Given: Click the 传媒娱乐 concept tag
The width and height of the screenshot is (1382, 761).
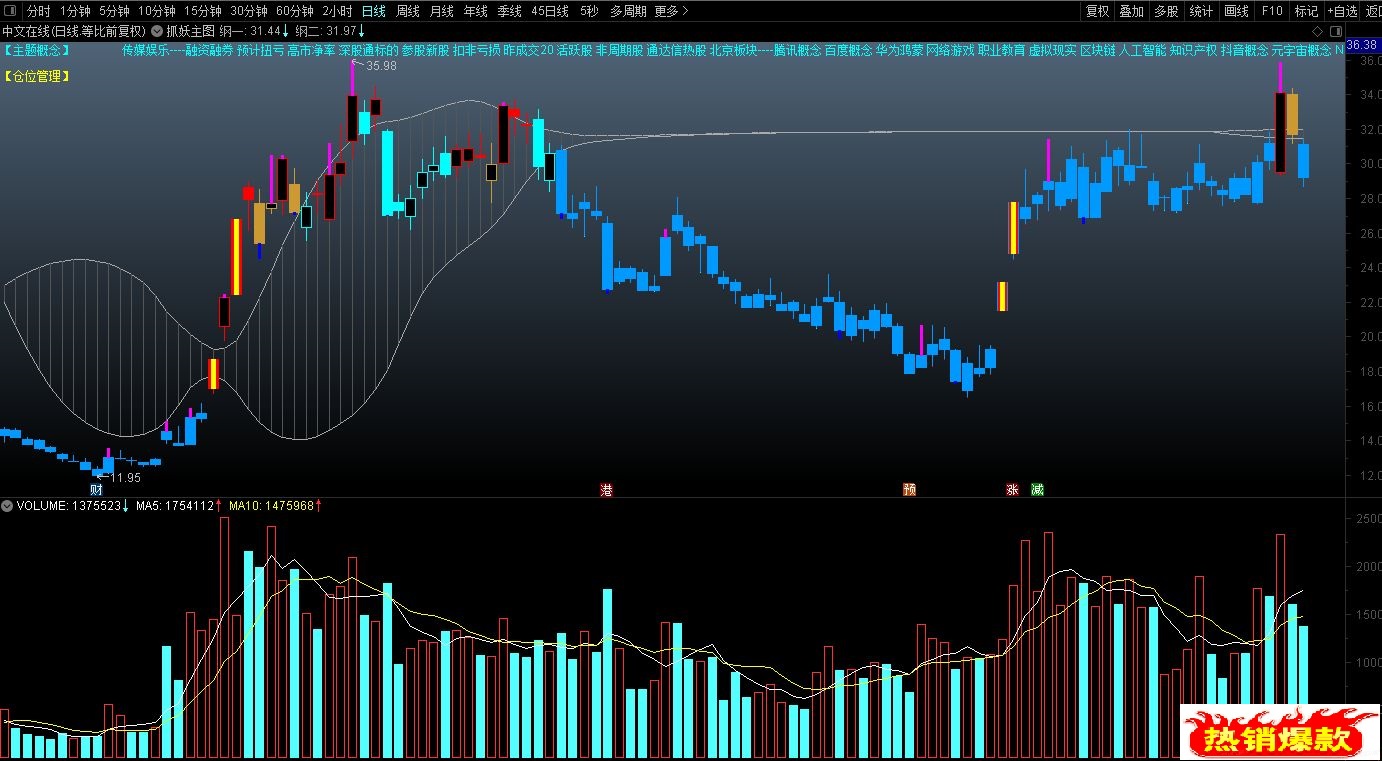Looking at the screenshot, I should click(x=146, y=49).
